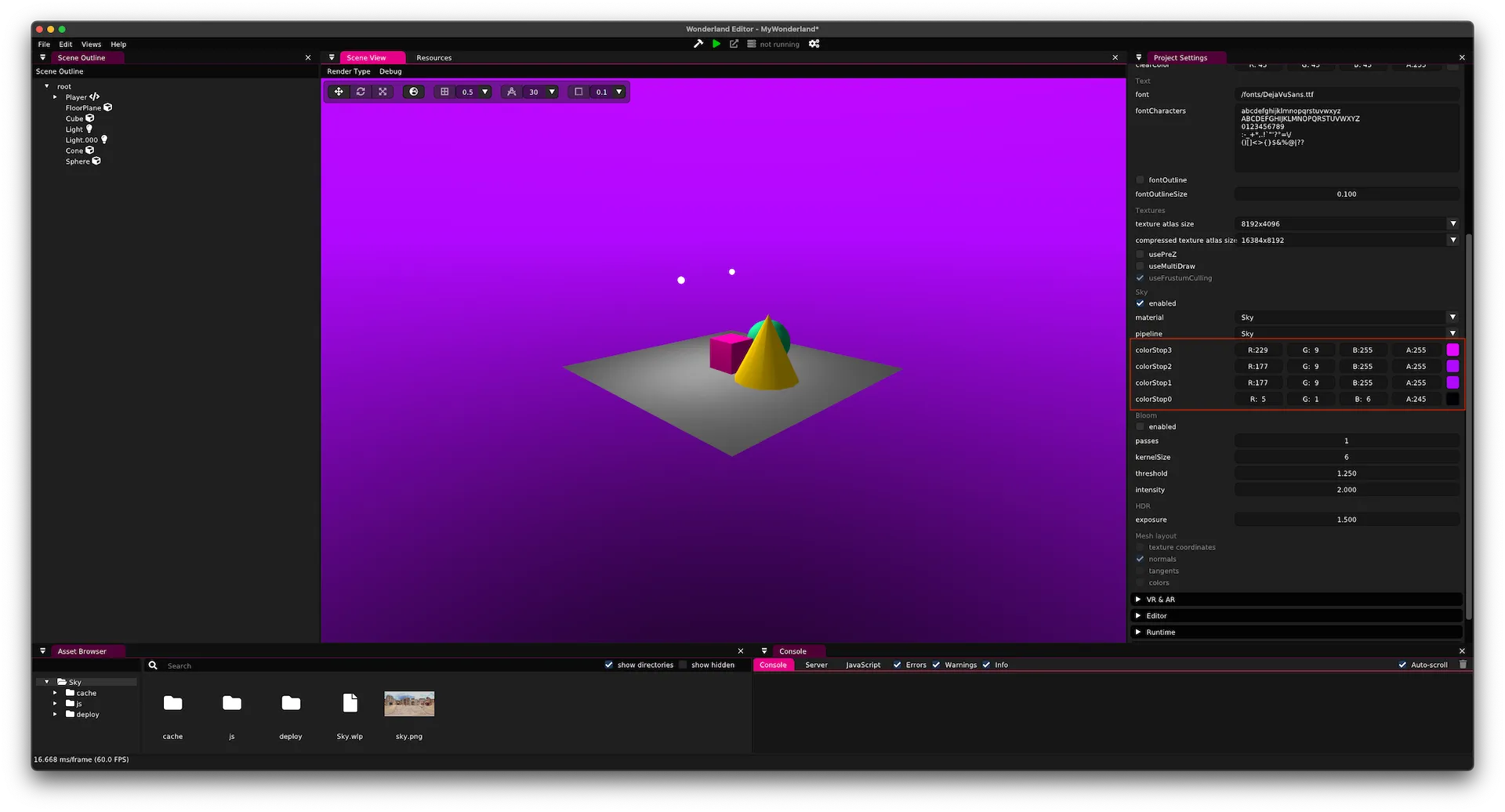
Task: Open the Sky.wlp file icon
Action: click(x=350, y=703)
